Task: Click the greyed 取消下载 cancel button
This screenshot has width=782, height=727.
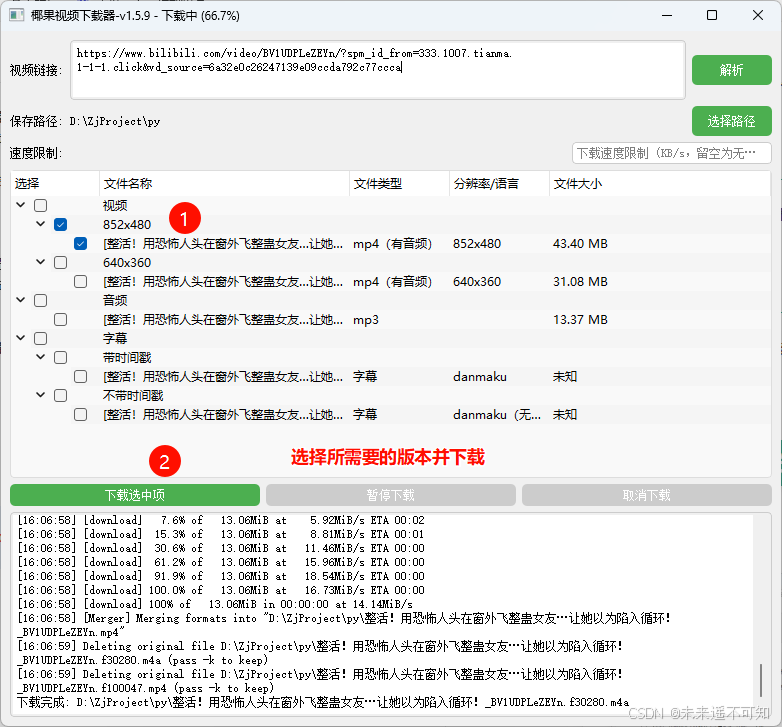Action: coord(646,495)
